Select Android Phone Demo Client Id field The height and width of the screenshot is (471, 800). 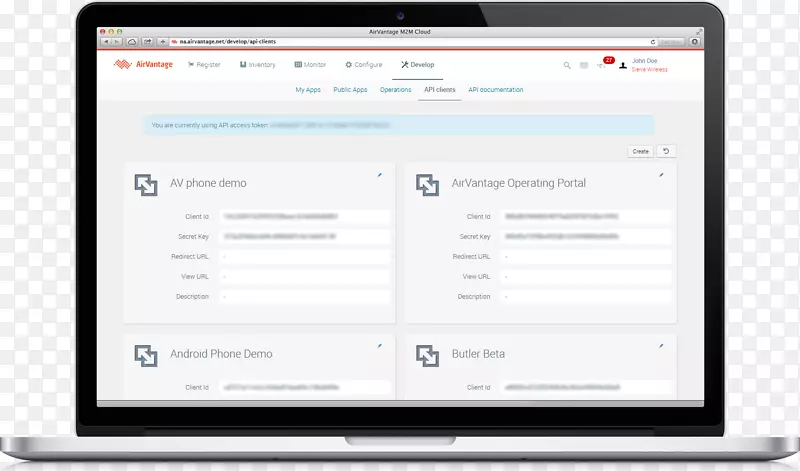305,388
